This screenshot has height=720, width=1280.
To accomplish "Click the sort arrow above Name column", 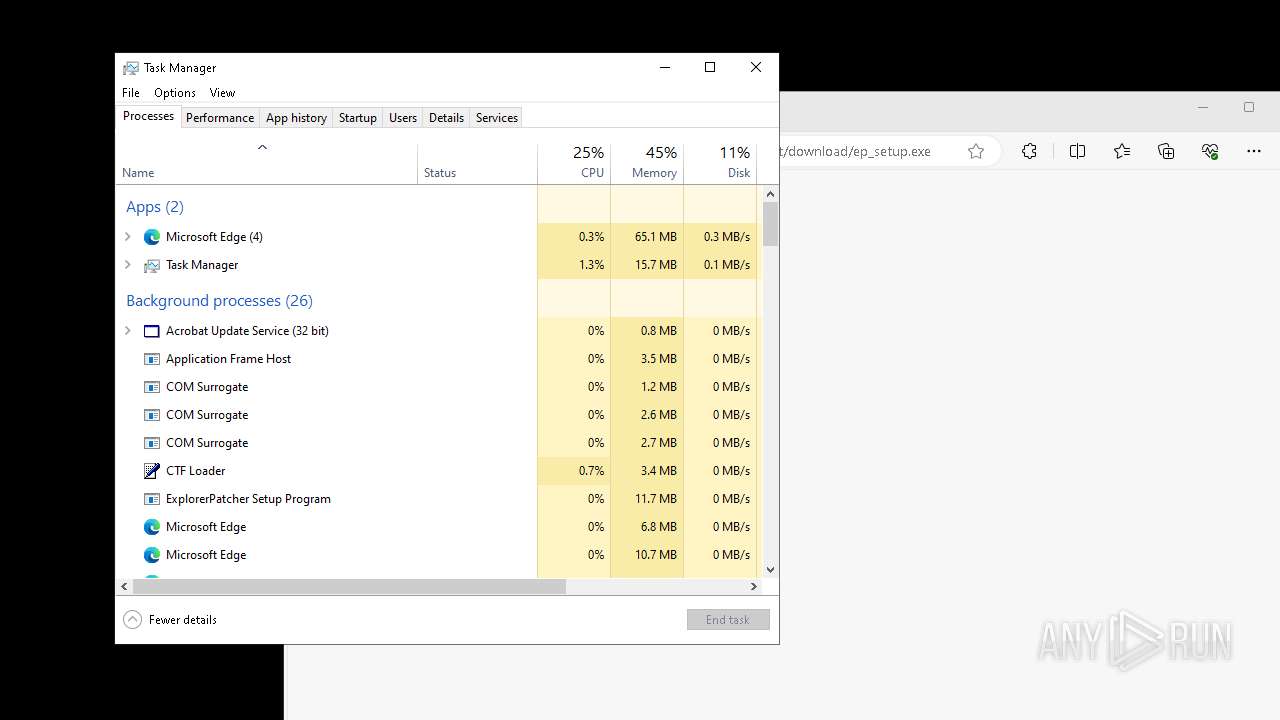I will [x=262, y=147].
